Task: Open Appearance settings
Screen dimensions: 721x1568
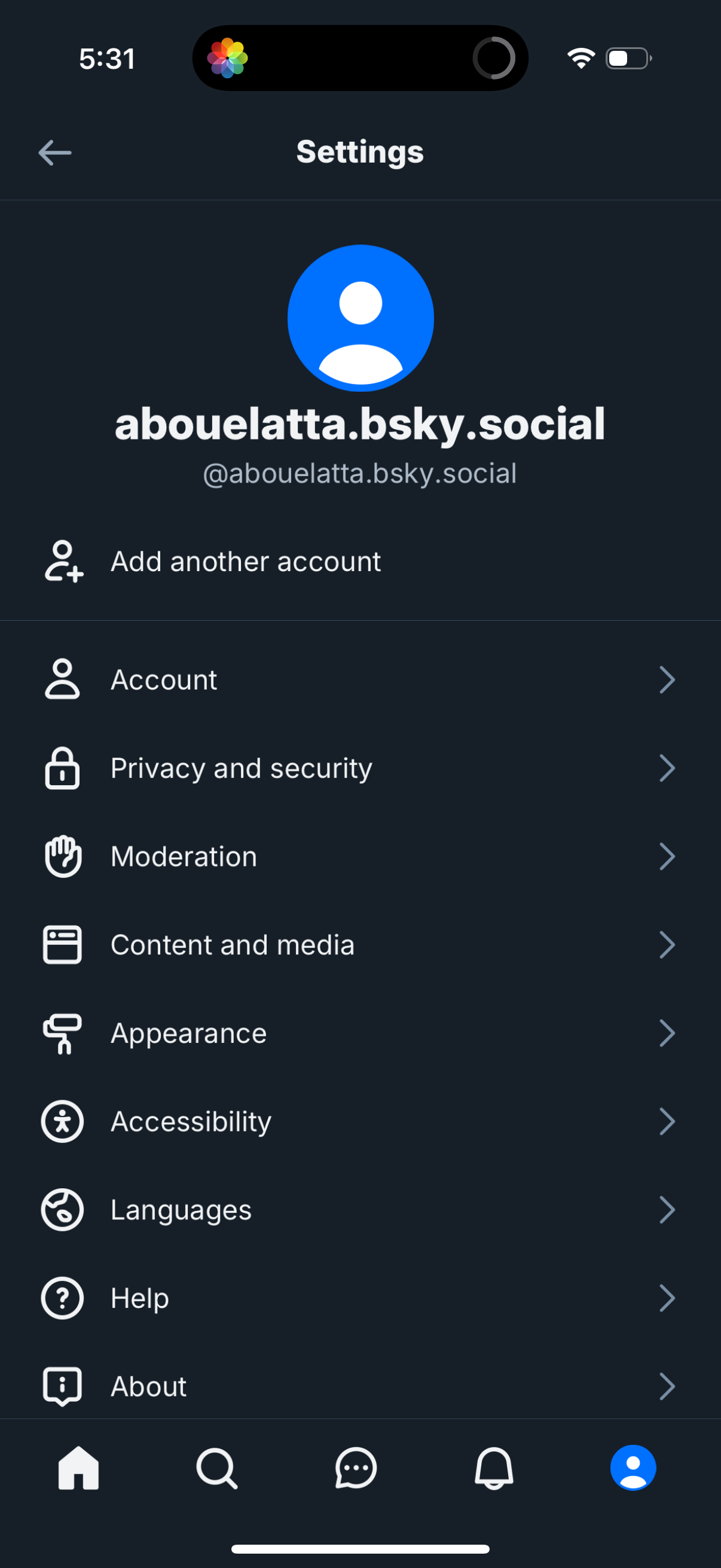Action: (x=360, y=1033)
